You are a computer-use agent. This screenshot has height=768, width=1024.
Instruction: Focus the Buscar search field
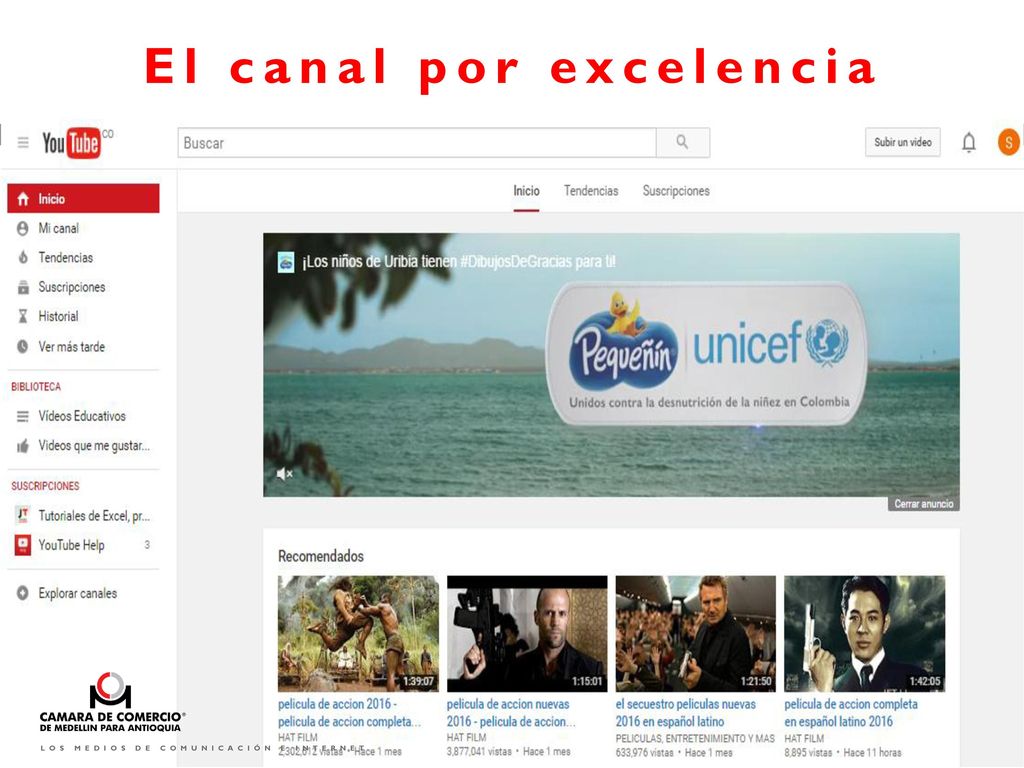click(417, 142)
